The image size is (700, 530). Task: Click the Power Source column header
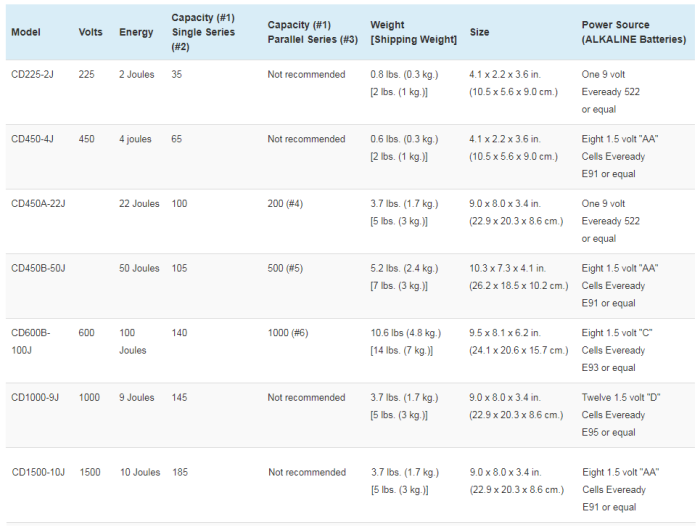(633, 32)
